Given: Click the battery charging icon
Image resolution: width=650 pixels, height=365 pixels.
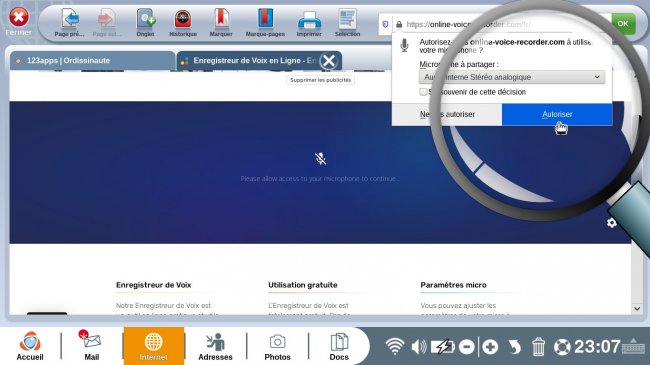Looking at the screenshot, I should pyautogui.click(x=442, y=346).
